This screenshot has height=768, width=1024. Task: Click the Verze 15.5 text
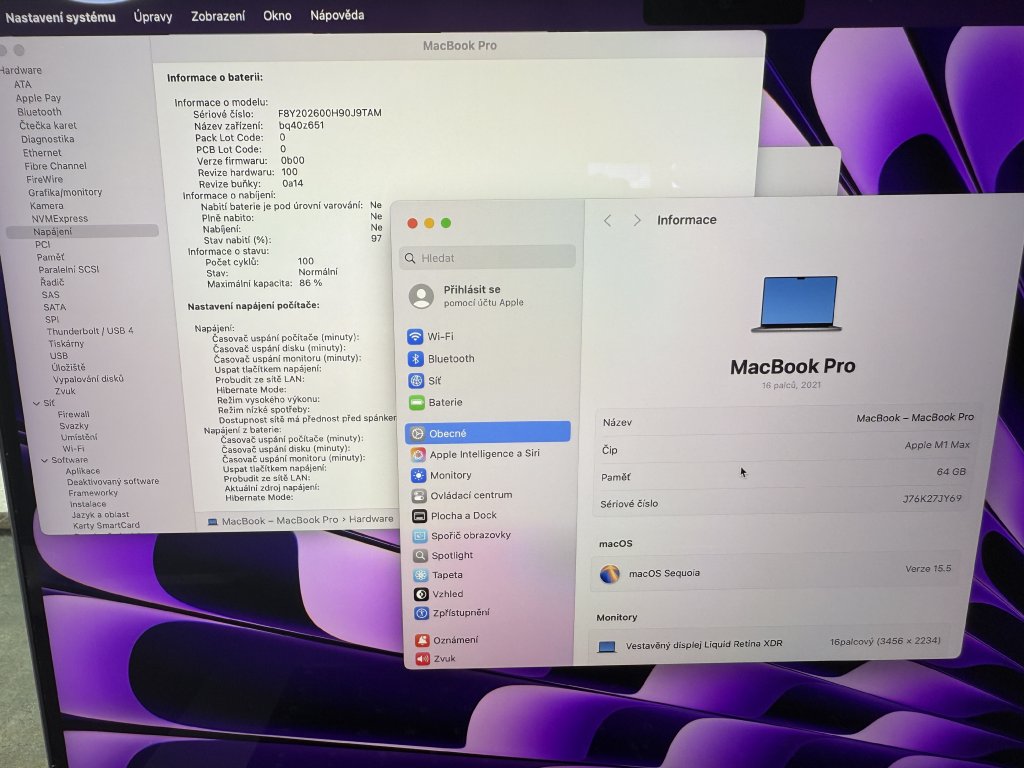pos(928,569)
